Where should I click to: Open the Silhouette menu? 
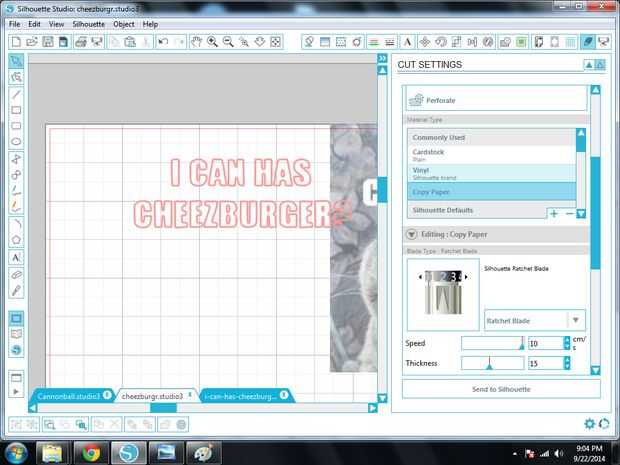pyautogui.click(x=89, y=24)
